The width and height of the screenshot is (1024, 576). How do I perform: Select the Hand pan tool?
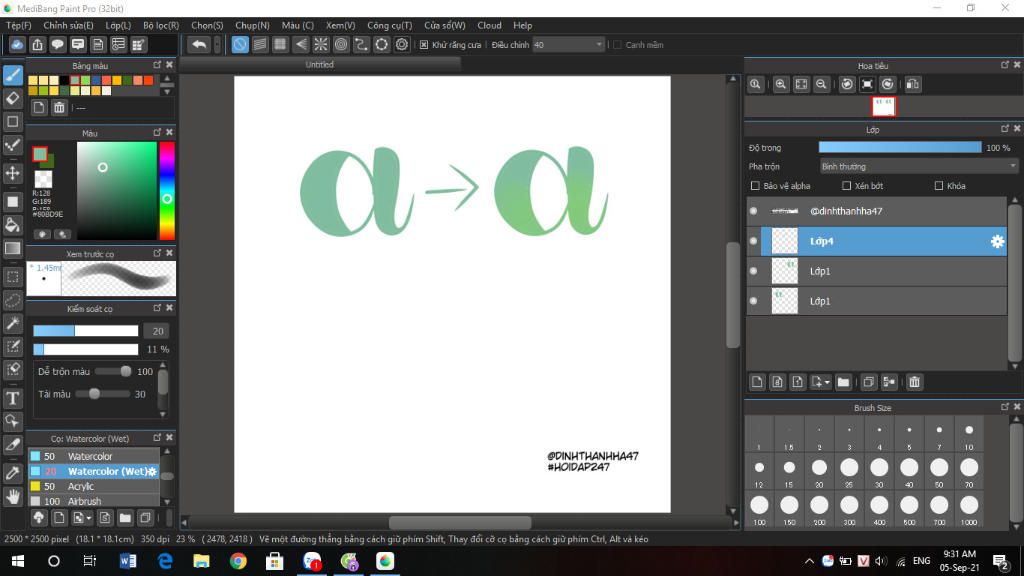pos(13,497)
